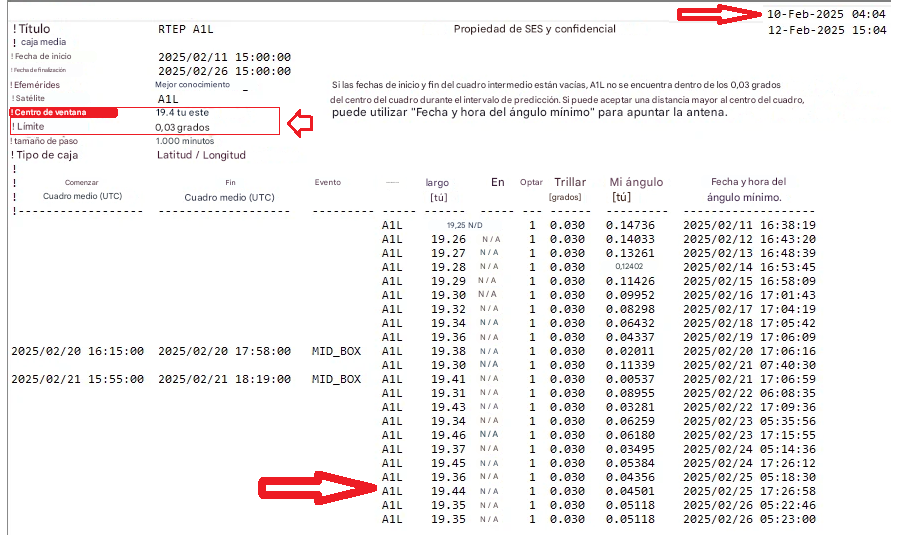Select end time 2025/02/20 17:58:00
Screen dimensions: 900x543
(224, 351)
